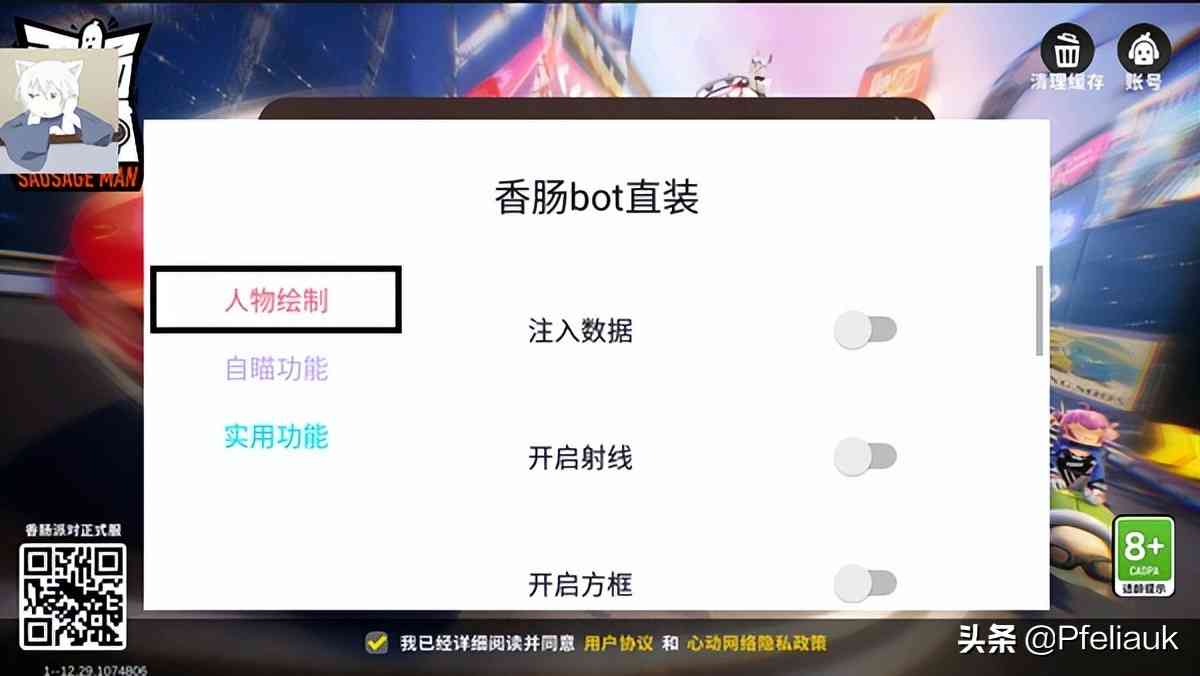This screenshot has height=676, width=1200.
Task: Click the 账号 label
Action: click(1145, 83)
